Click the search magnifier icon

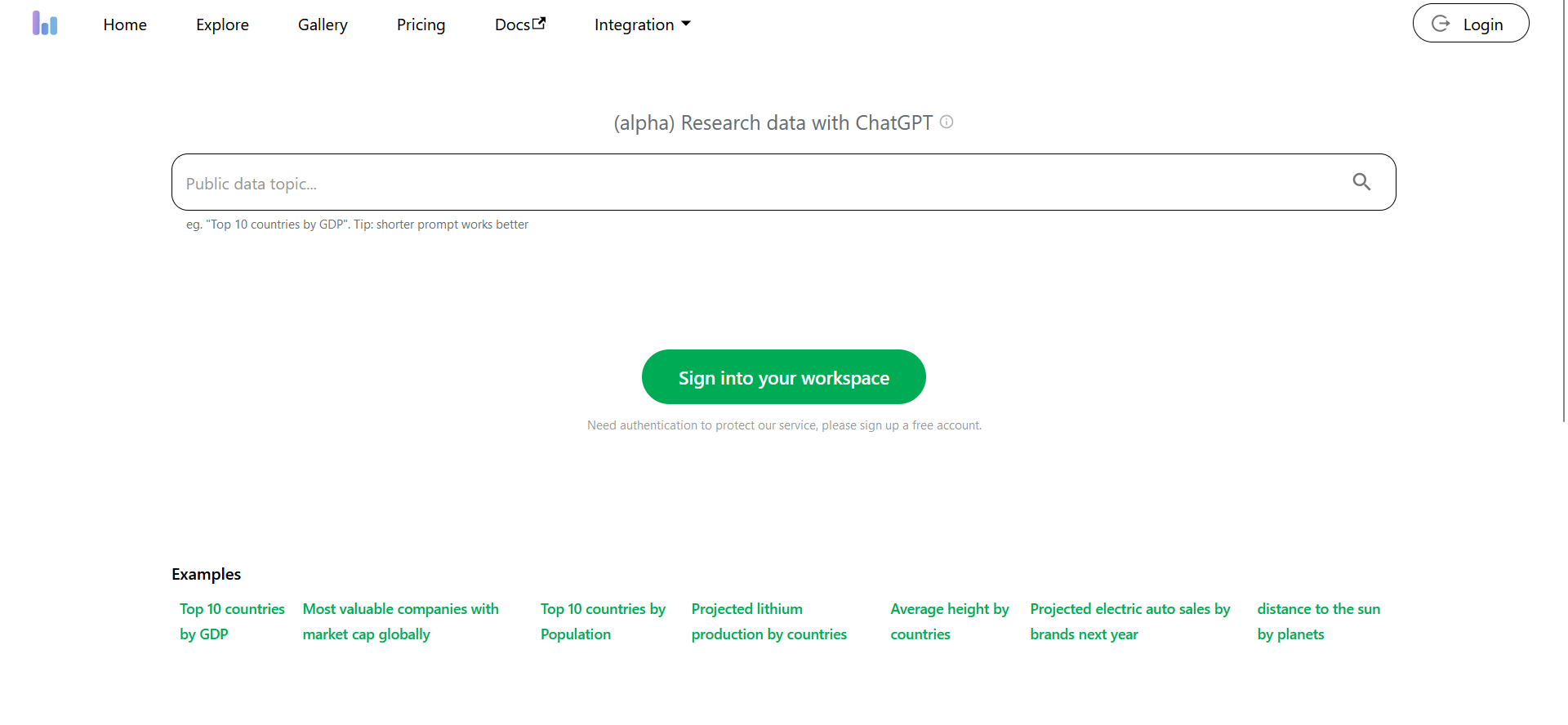(x=1361, y=182)
